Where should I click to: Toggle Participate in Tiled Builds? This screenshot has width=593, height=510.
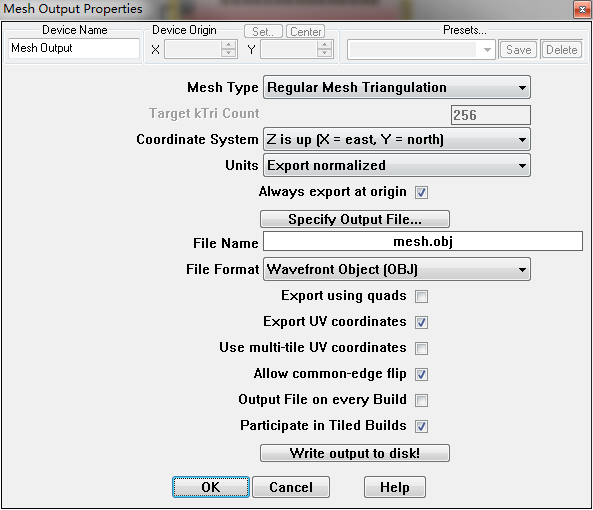tap(421, 426)
